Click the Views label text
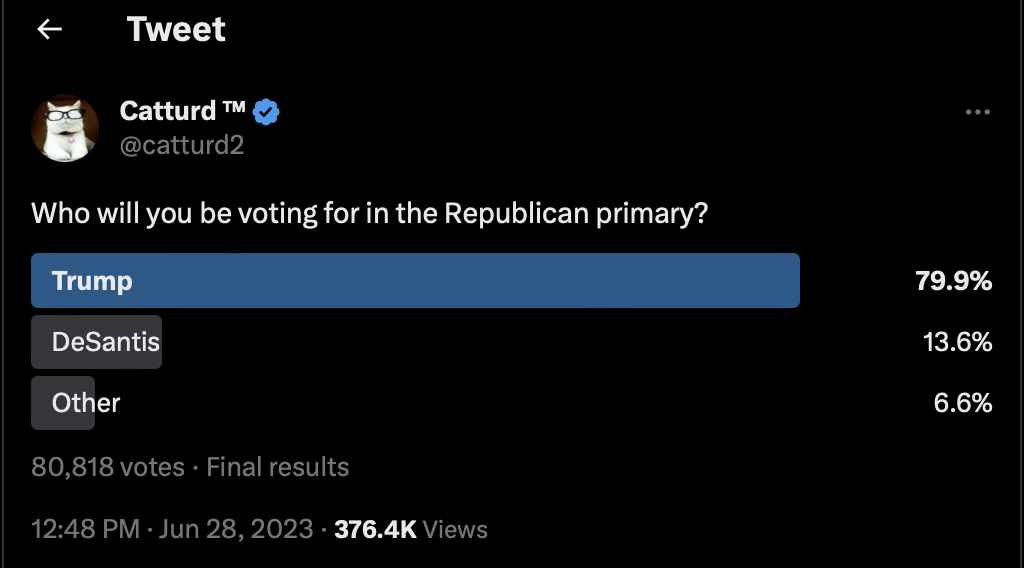Viewport: 1024px width, 568px height. (x=455, y=529)
